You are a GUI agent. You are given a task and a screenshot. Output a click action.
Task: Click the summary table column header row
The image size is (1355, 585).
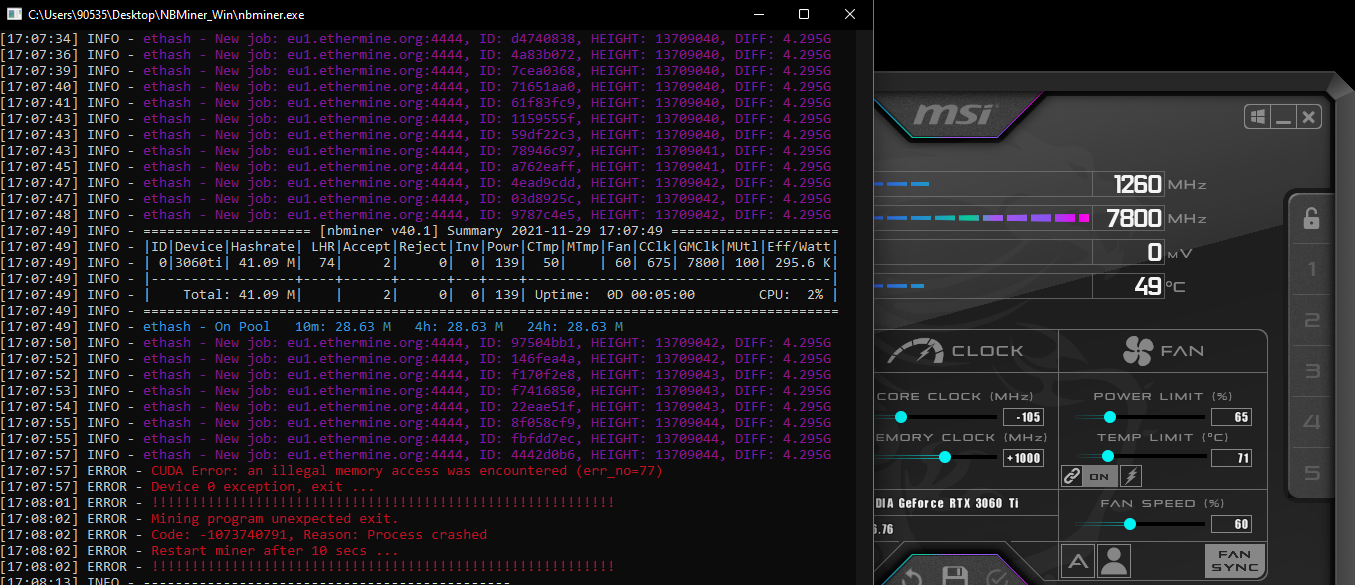point(491,247)
